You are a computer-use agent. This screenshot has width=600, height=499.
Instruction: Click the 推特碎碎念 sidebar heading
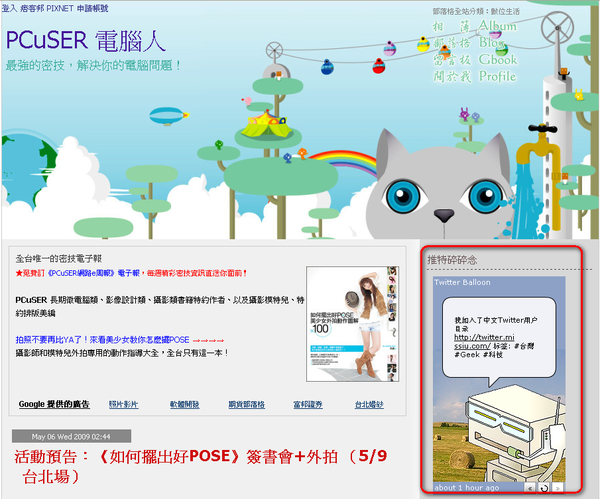coord(452,260)
